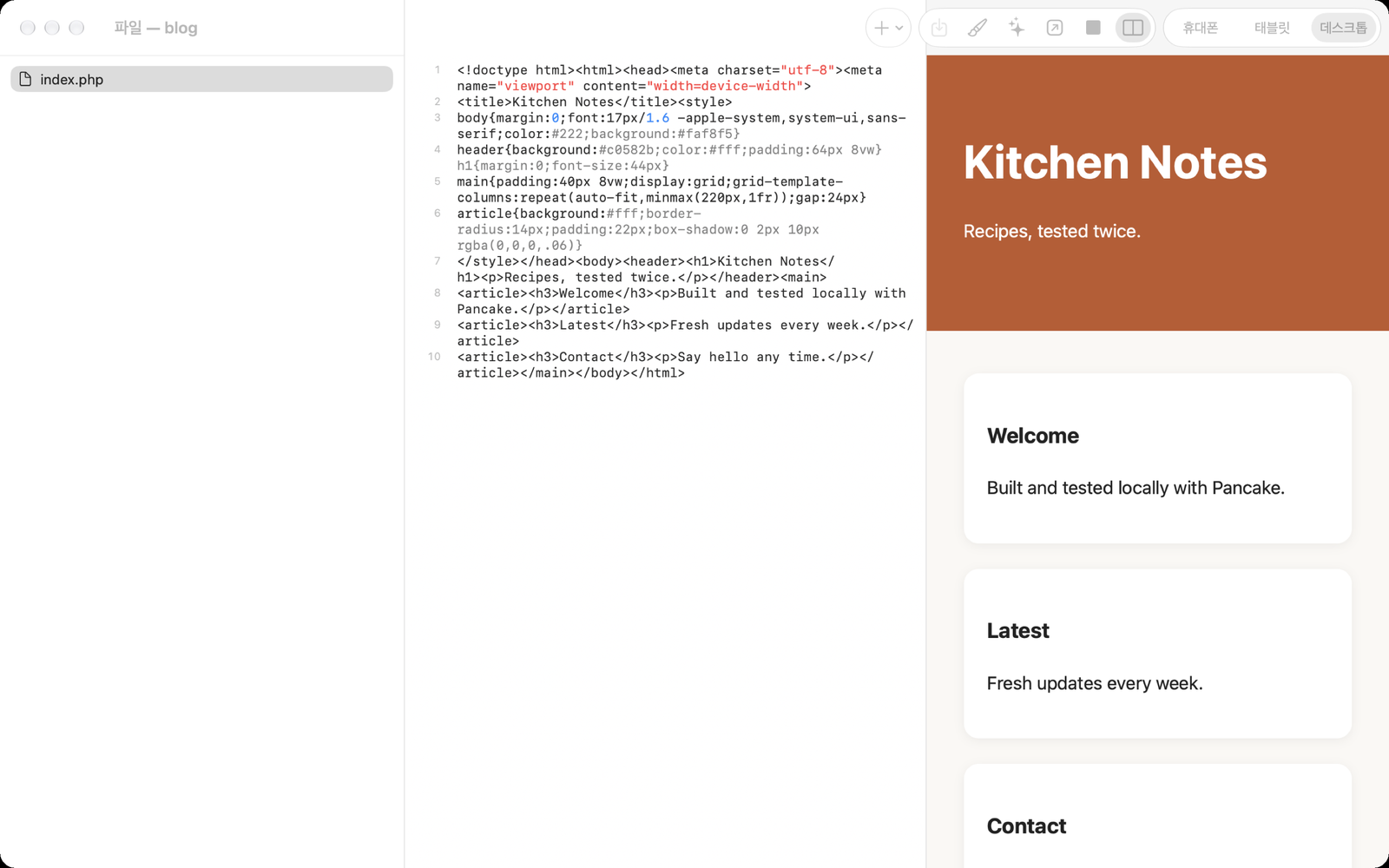Click 'Built and tested locally with Pancake.' in preview
Image resolution: width=1389 pixels, height=868 pixels.
pyautogui.click(x=1136, y=488)
